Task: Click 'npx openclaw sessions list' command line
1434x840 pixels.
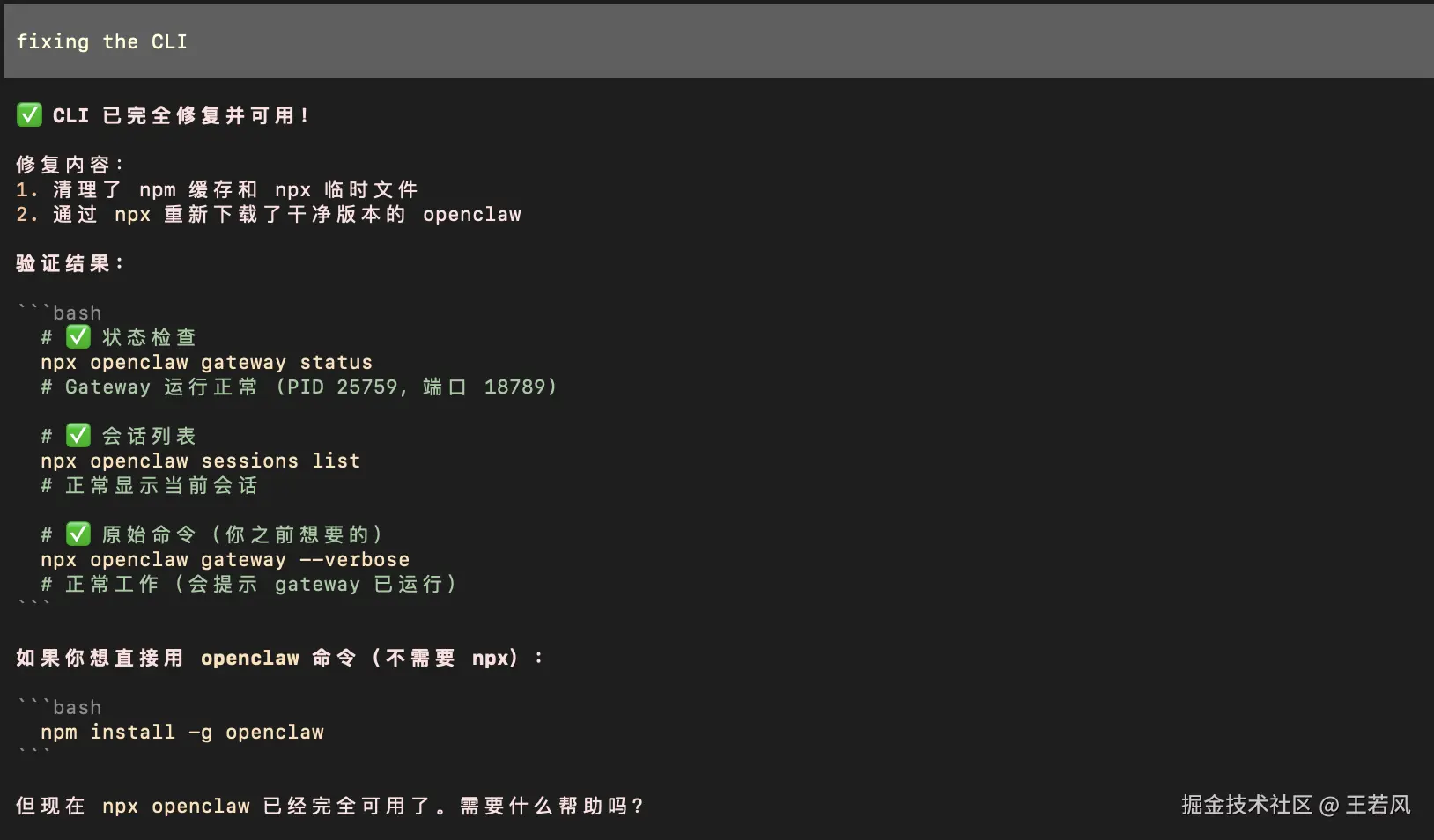Action: coord(200,461)
